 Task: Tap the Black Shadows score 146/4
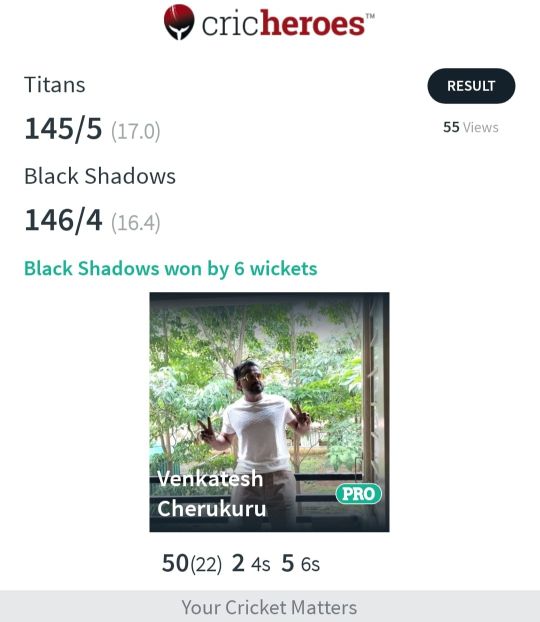click(63, 220)
